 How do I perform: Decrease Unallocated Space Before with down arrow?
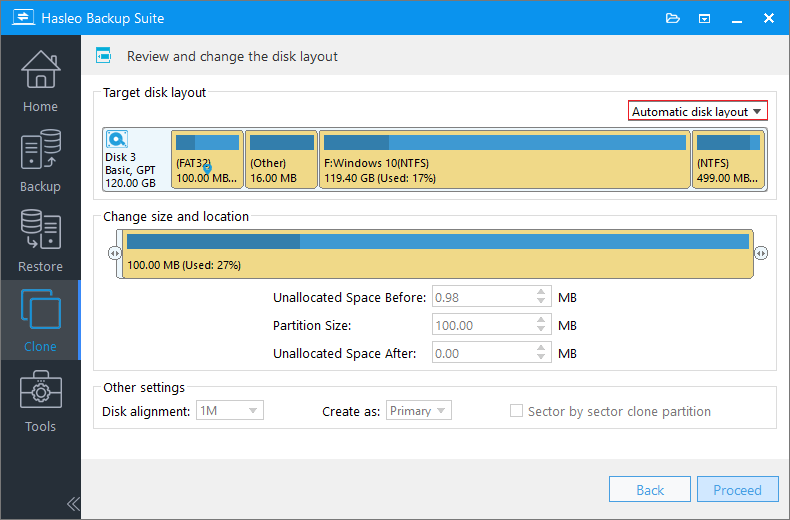541,301
